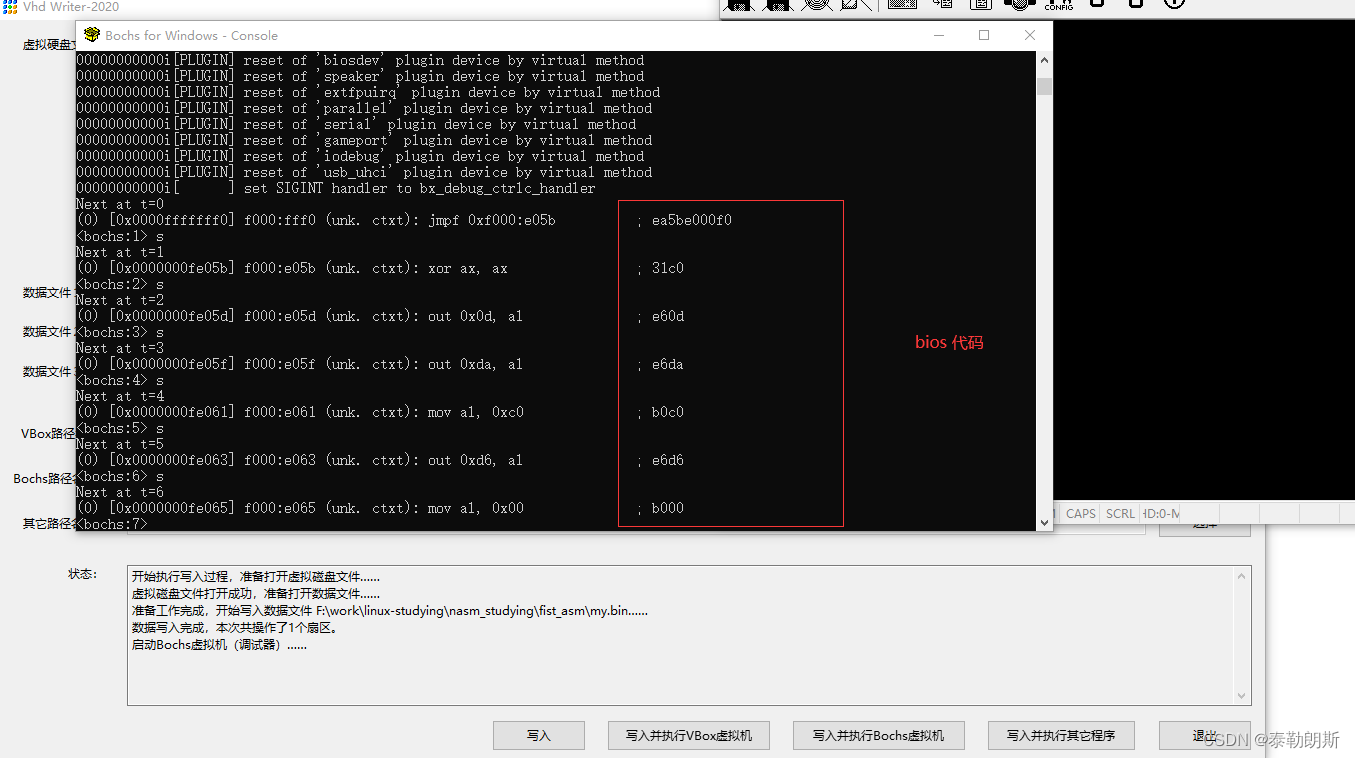This screenshot has height=758, width=1355.
Task: Click the status log scrollbar up arrow
Action: click(x=1243, y=576)
